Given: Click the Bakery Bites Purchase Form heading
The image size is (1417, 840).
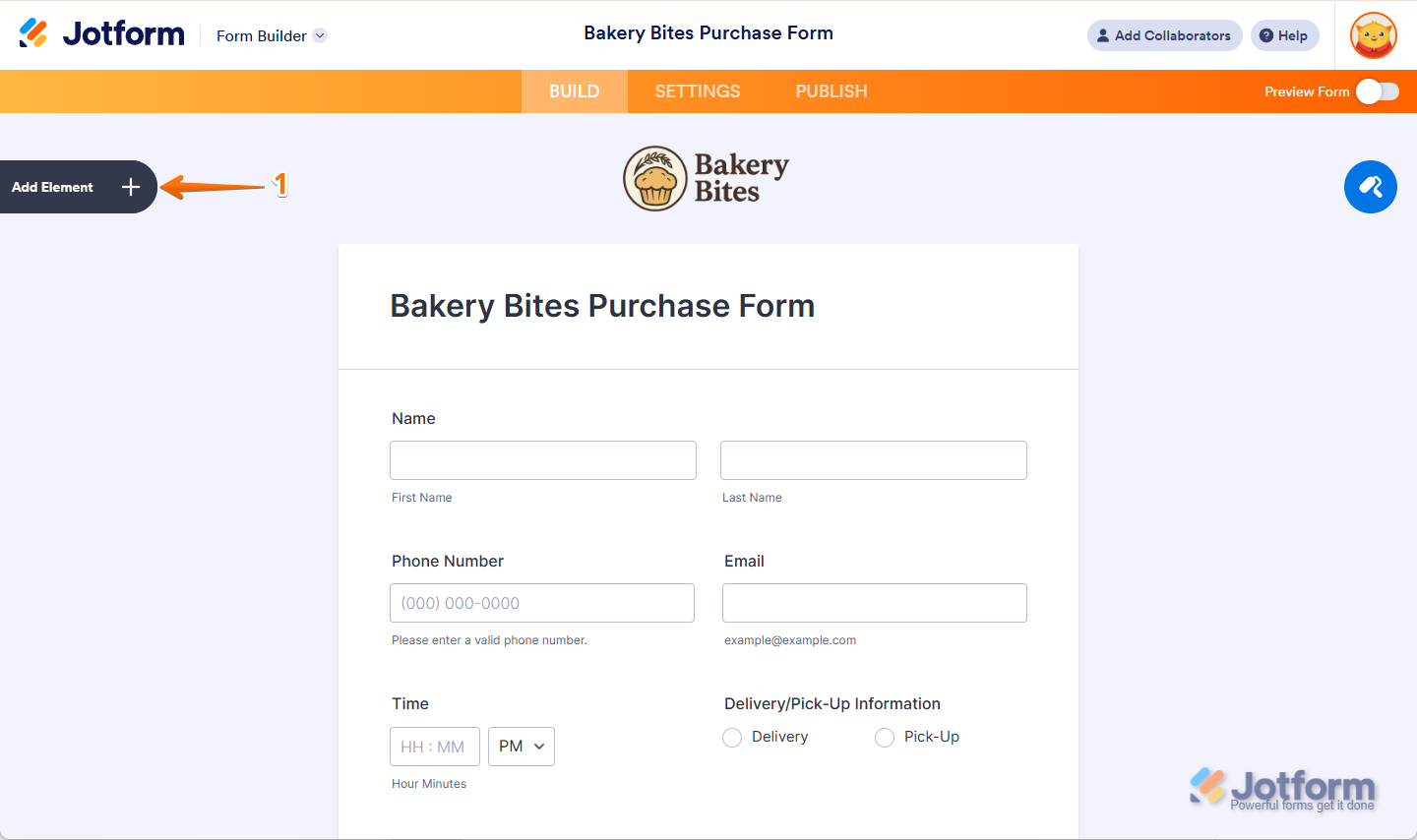Looking at the screenshot, I should [x=602, y=306].
